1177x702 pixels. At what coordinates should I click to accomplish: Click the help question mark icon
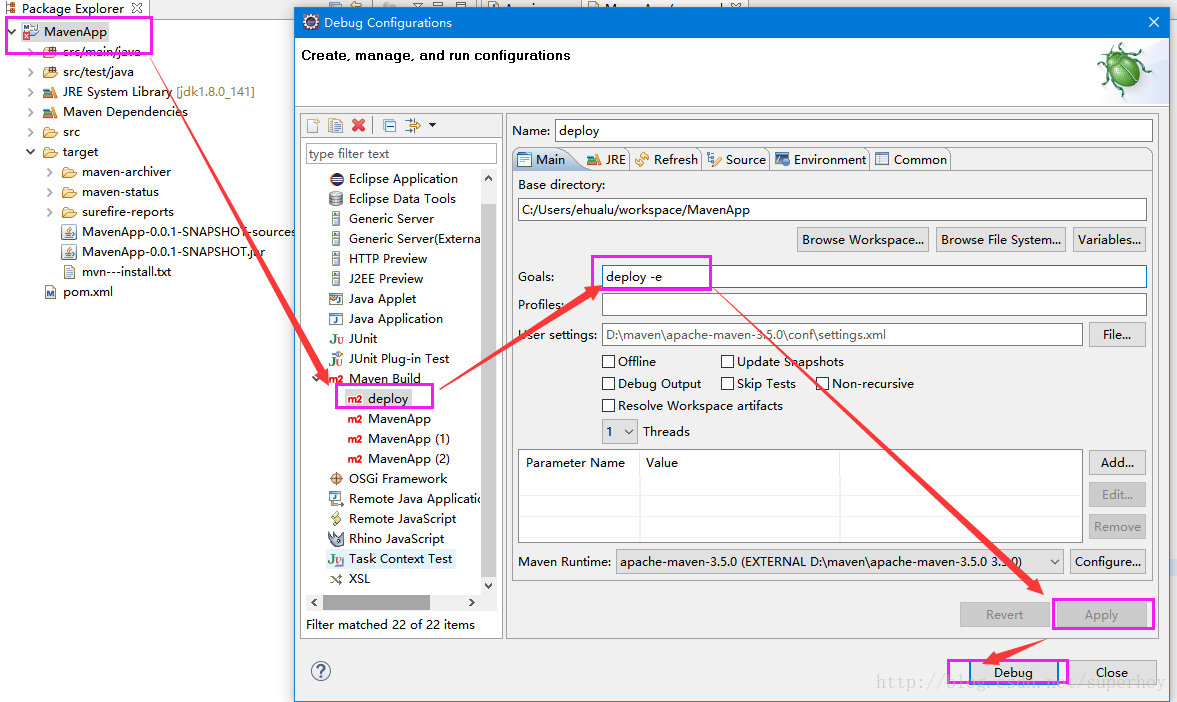[321, 671]
